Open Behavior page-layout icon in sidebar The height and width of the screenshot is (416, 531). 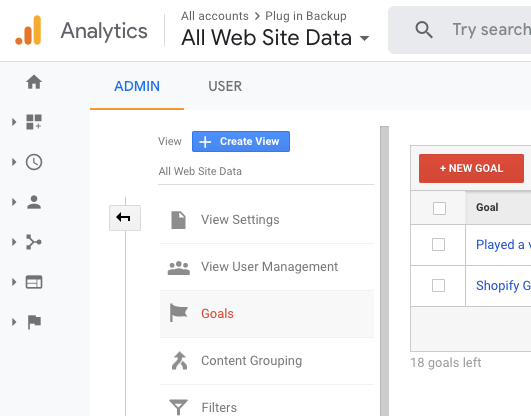coord(34,282)
